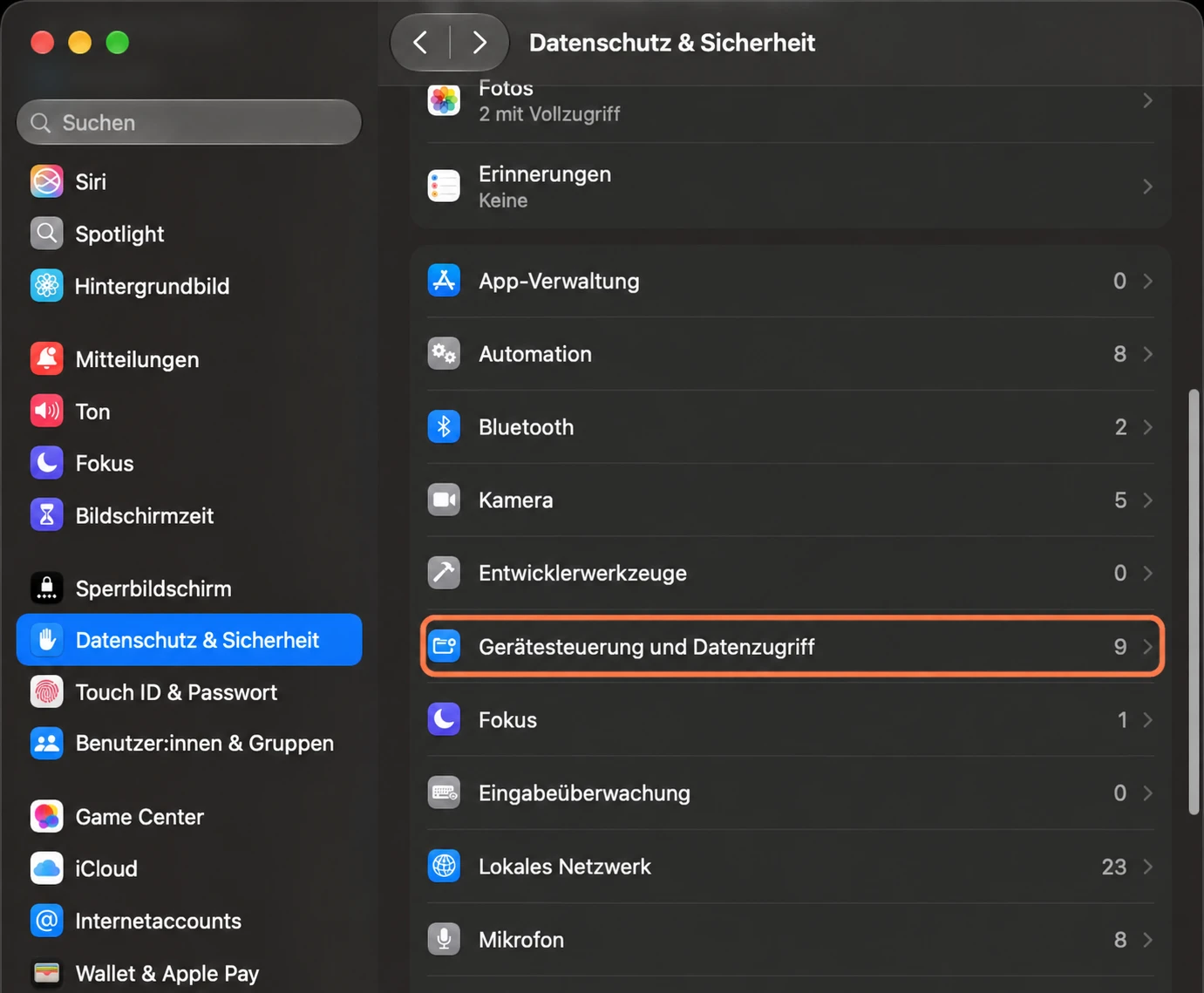Click the Datenschutz & Sicherheit window title
The height and width of the screenshot is (993, 1204).
coord(672,42)
